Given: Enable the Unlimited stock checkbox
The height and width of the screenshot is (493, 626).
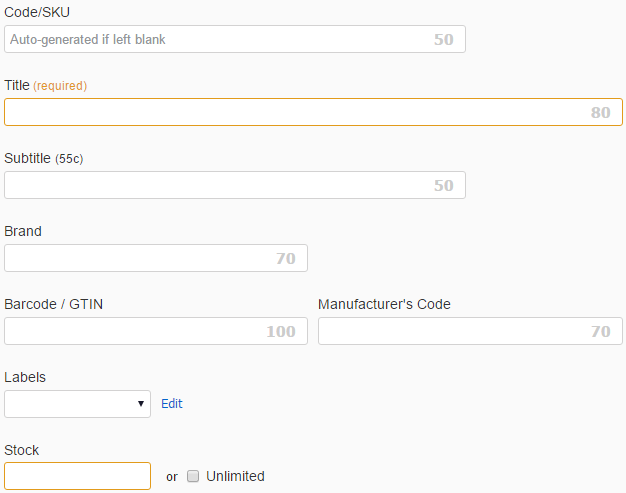Looking at the screenshot, I should (x=193, y=476).
